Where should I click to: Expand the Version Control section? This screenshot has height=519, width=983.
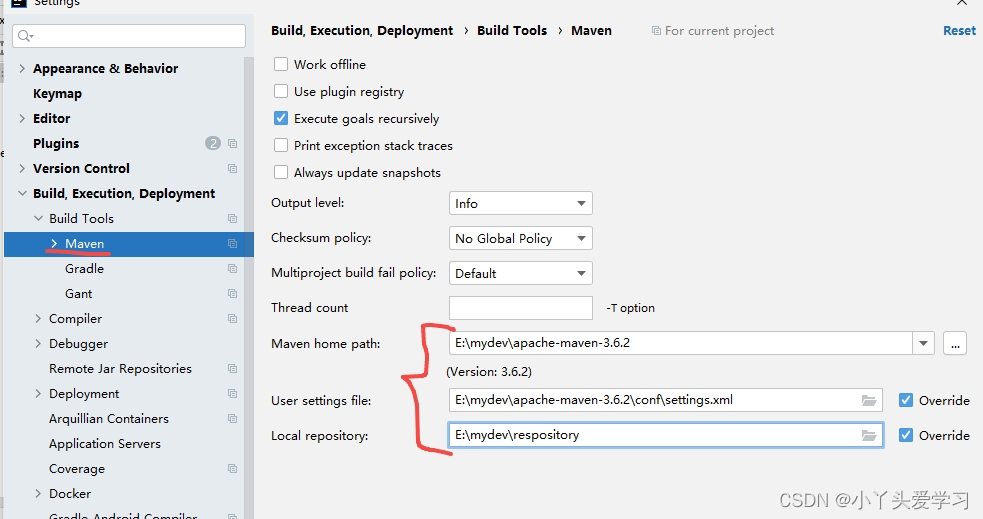(22, 169)
